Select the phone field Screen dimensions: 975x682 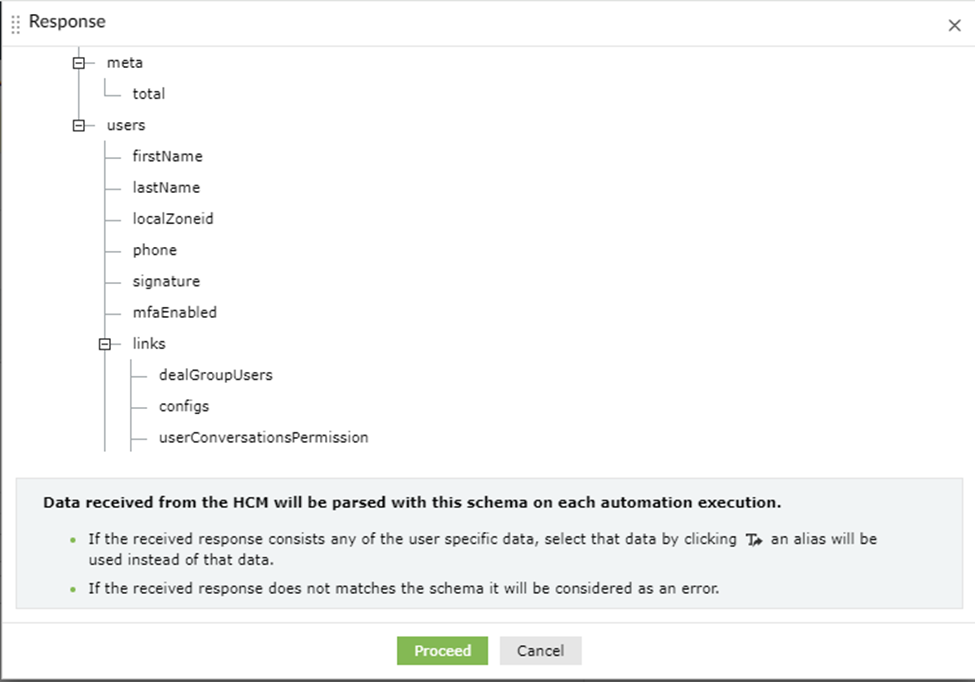[x=155, y=250]
